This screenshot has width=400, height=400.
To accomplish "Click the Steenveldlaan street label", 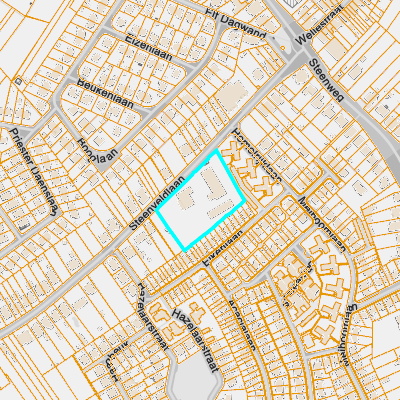I will pos(157,204).
